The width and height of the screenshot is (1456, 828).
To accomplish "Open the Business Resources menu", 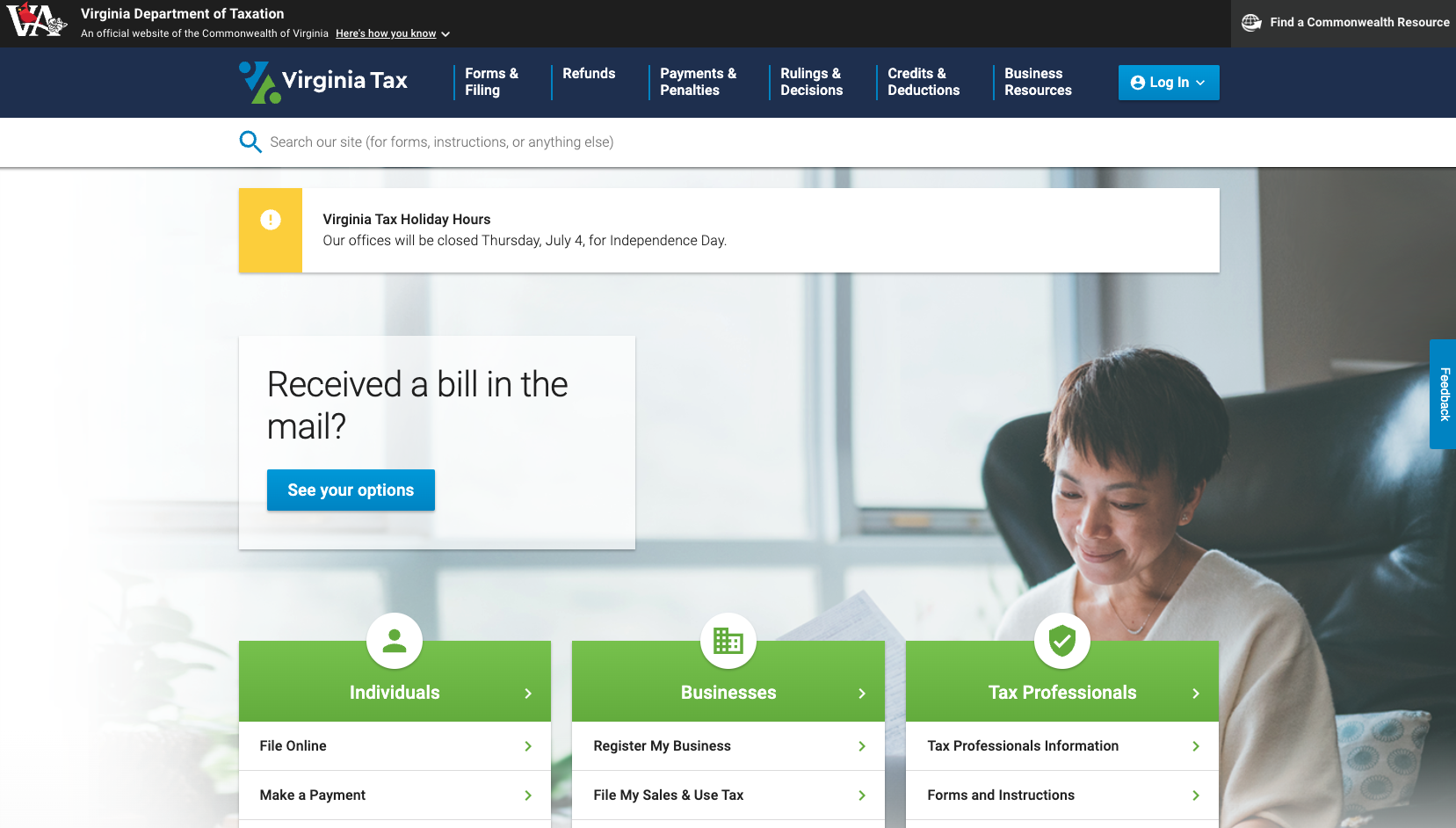I will click(1038, 82).
